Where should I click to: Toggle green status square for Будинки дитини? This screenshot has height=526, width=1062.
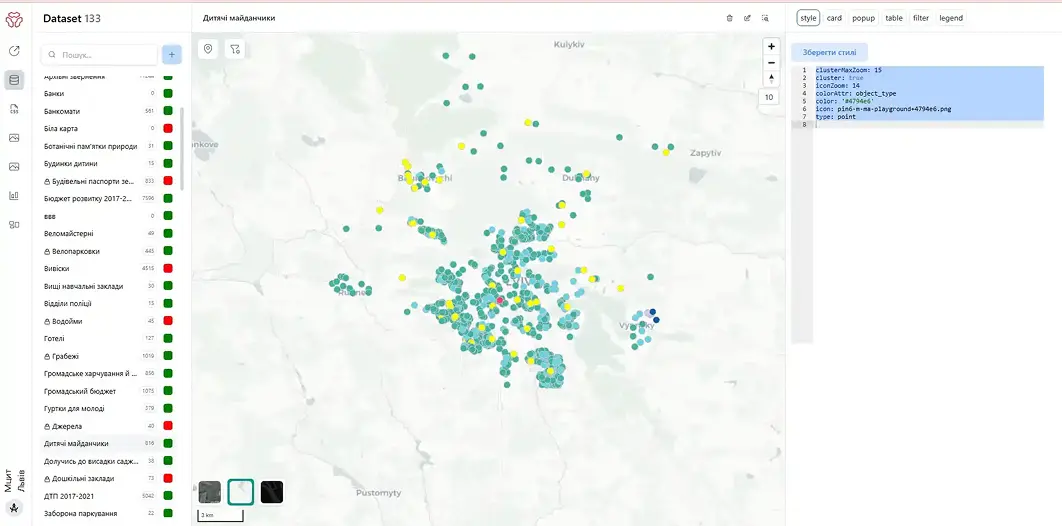point(168,163)
